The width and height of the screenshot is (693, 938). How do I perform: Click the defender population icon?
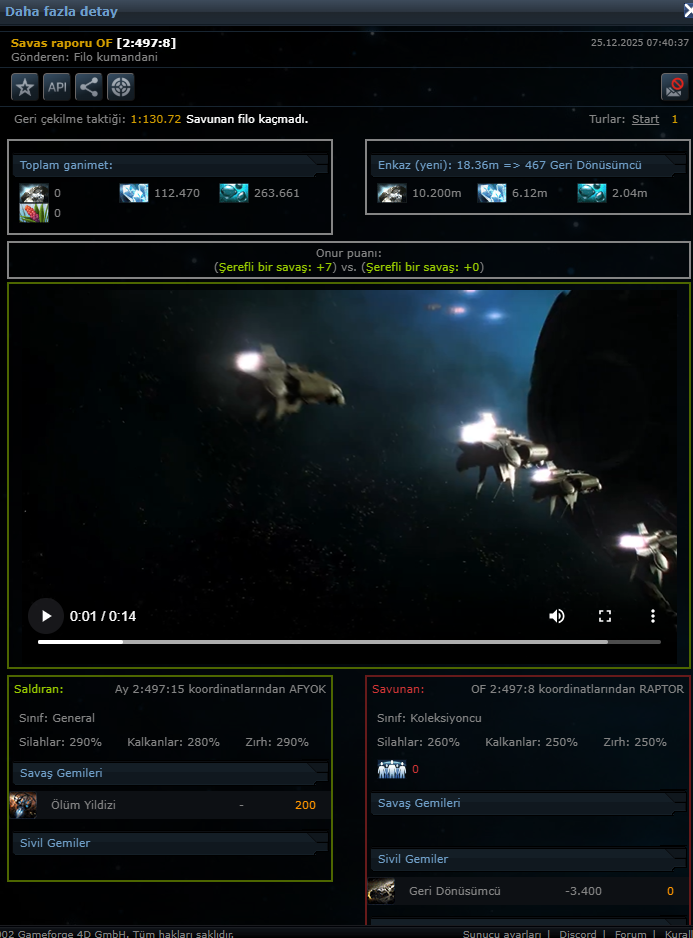[x=392, y=769]
